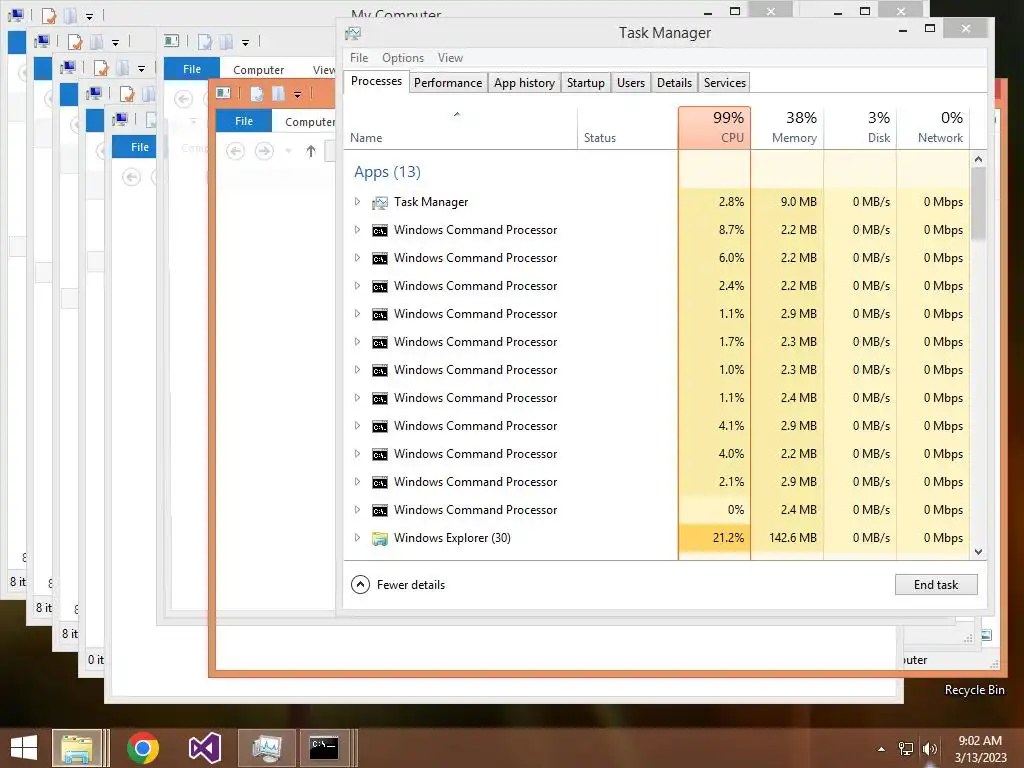The image size is (1024, 768).
Task: Click Up arrow in orange-bordered Explorer window
Action: click(x=311, y=152)
